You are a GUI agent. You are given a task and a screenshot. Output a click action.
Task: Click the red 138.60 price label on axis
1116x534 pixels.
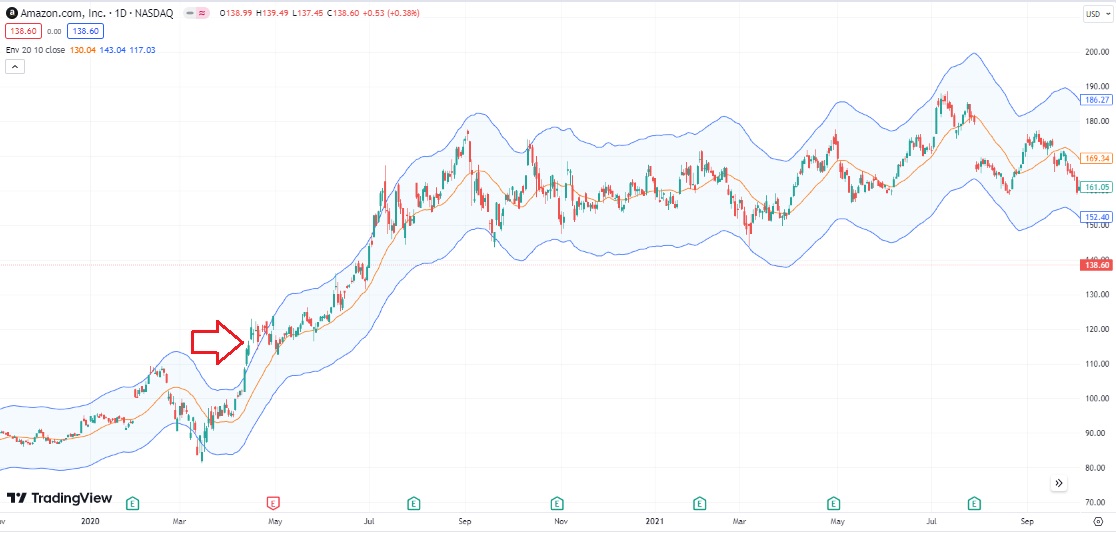(1095, 265)
